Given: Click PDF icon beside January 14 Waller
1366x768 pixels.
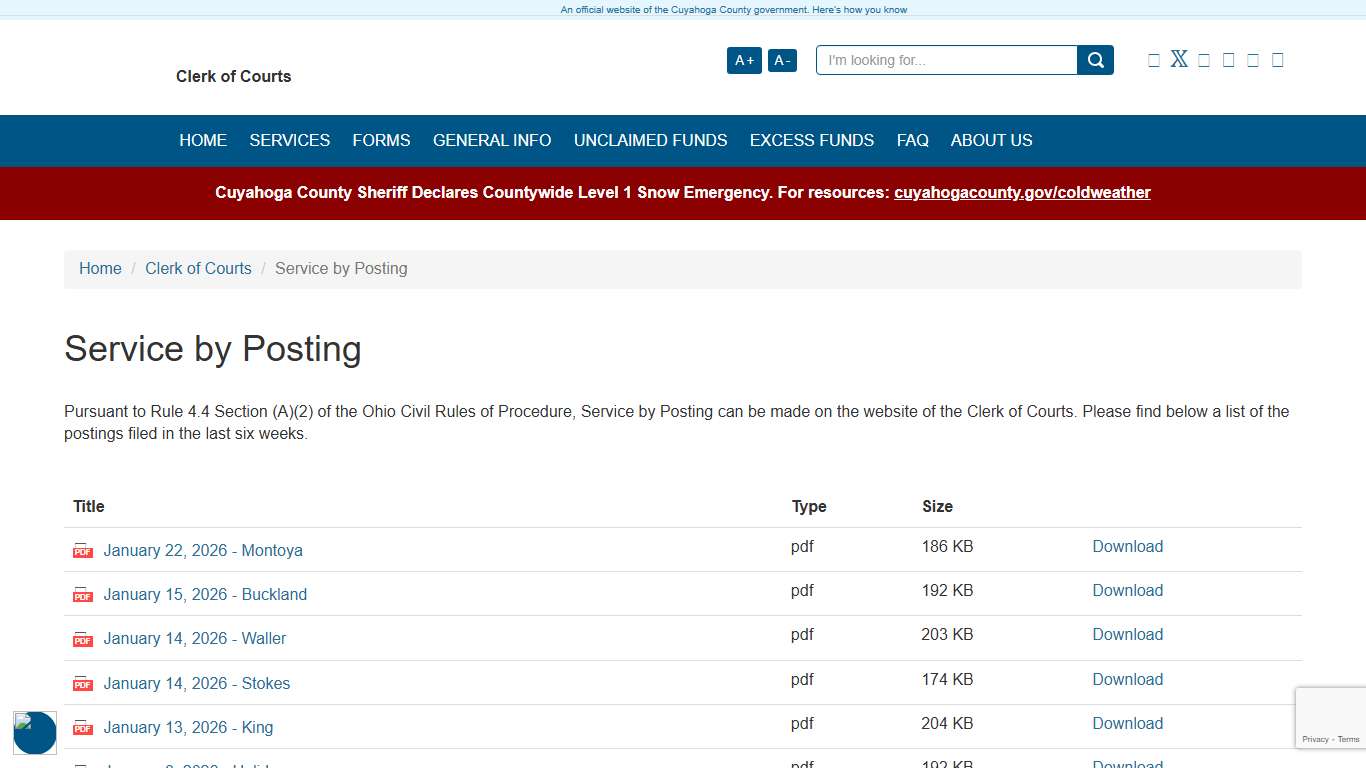Looking at the screenshot, I should click(x=83, y=639).
